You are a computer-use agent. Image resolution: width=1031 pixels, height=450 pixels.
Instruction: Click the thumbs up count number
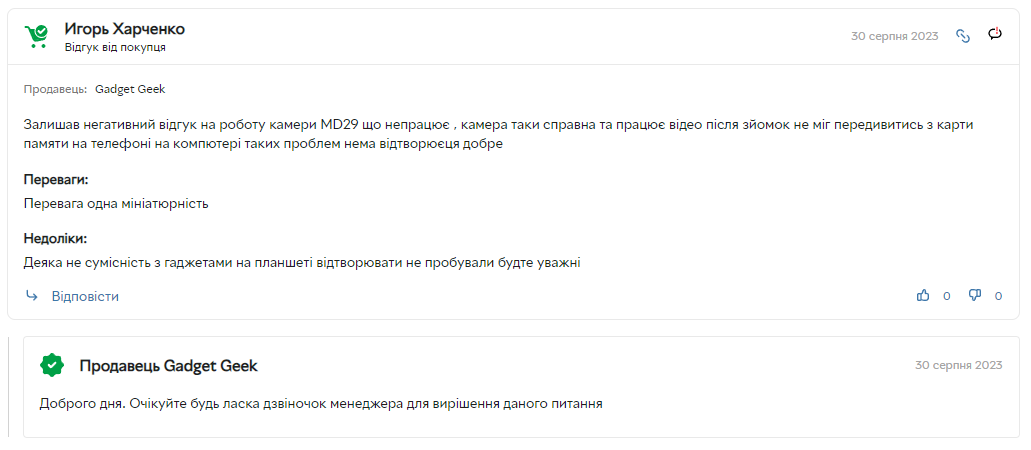tap(947, 297)
